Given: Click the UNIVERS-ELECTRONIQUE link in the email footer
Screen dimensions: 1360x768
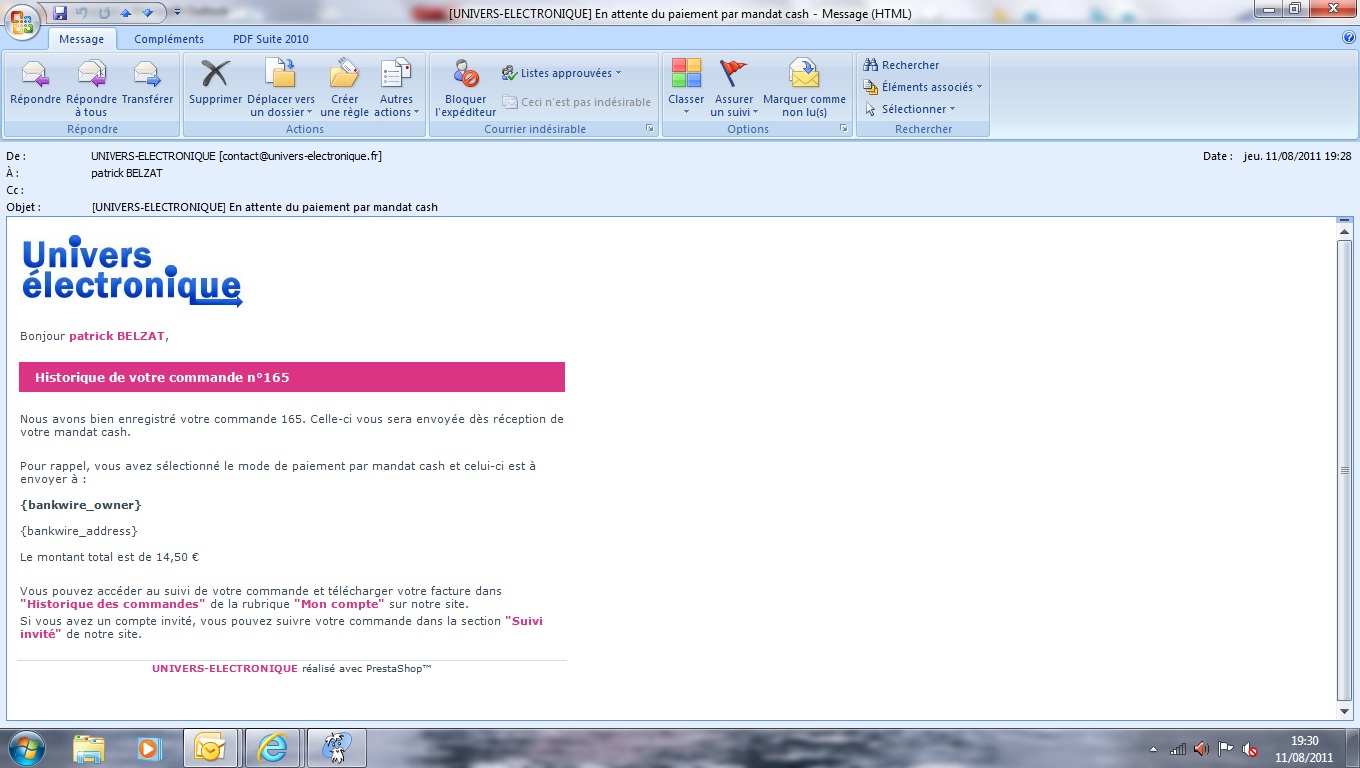Looking at the screenshot, I should pos(225,668).
